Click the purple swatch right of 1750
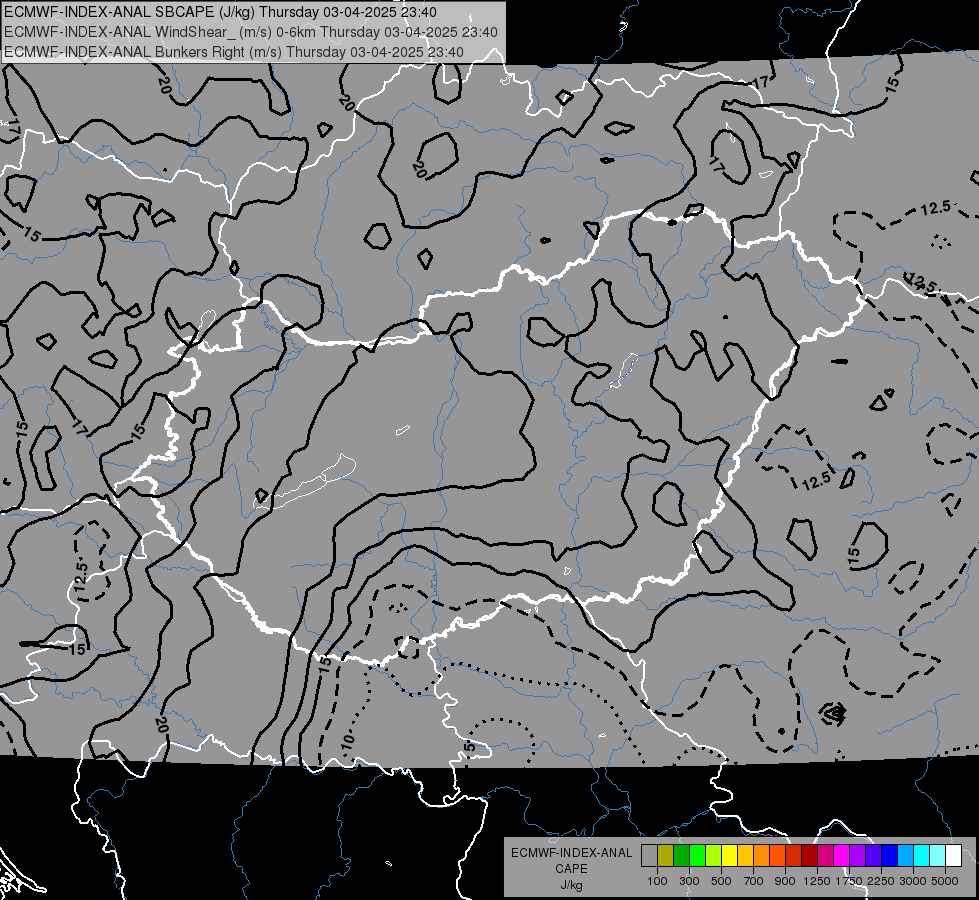The image size is (979, 900). pos(857,856)
